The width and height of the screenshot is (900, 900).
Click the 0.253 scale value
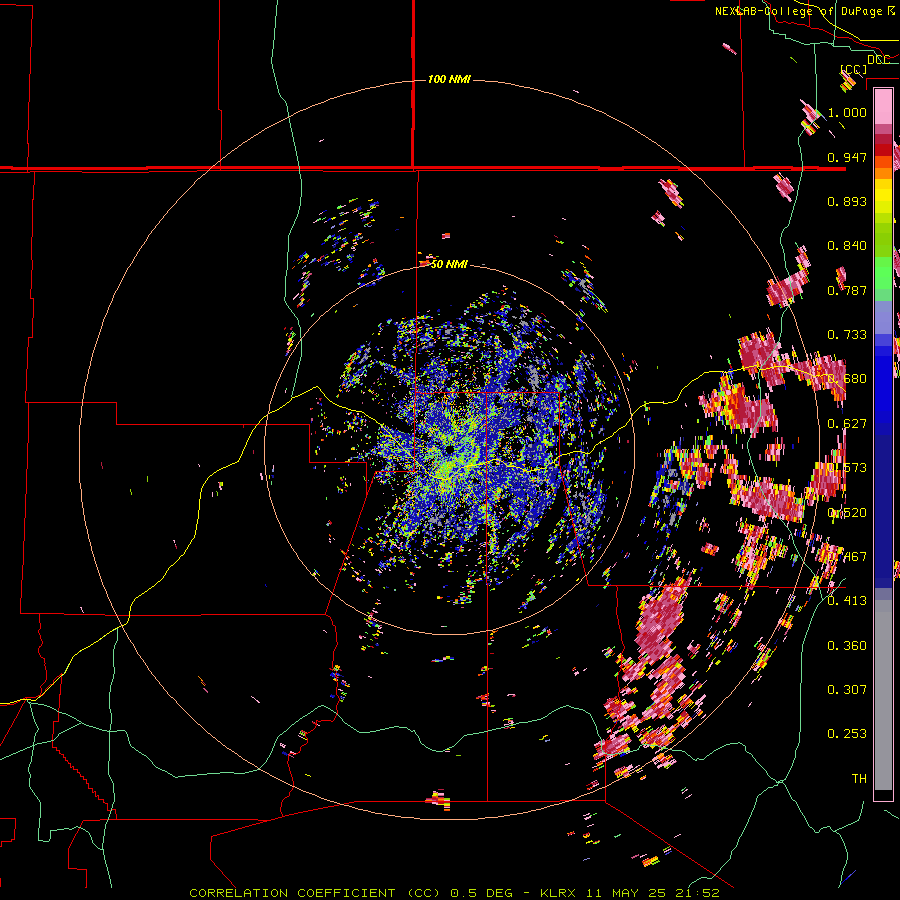tap(847, 734)
